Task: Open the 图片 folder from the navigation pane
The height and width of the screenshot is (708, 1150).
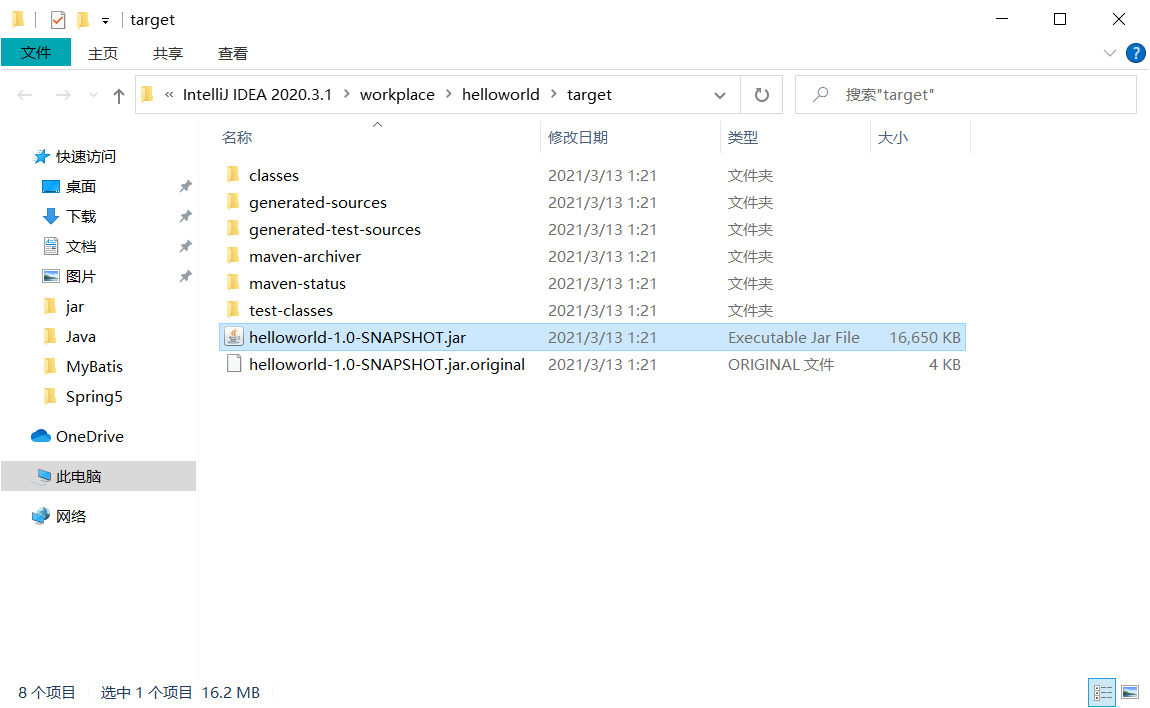Action: pos(80,276)
